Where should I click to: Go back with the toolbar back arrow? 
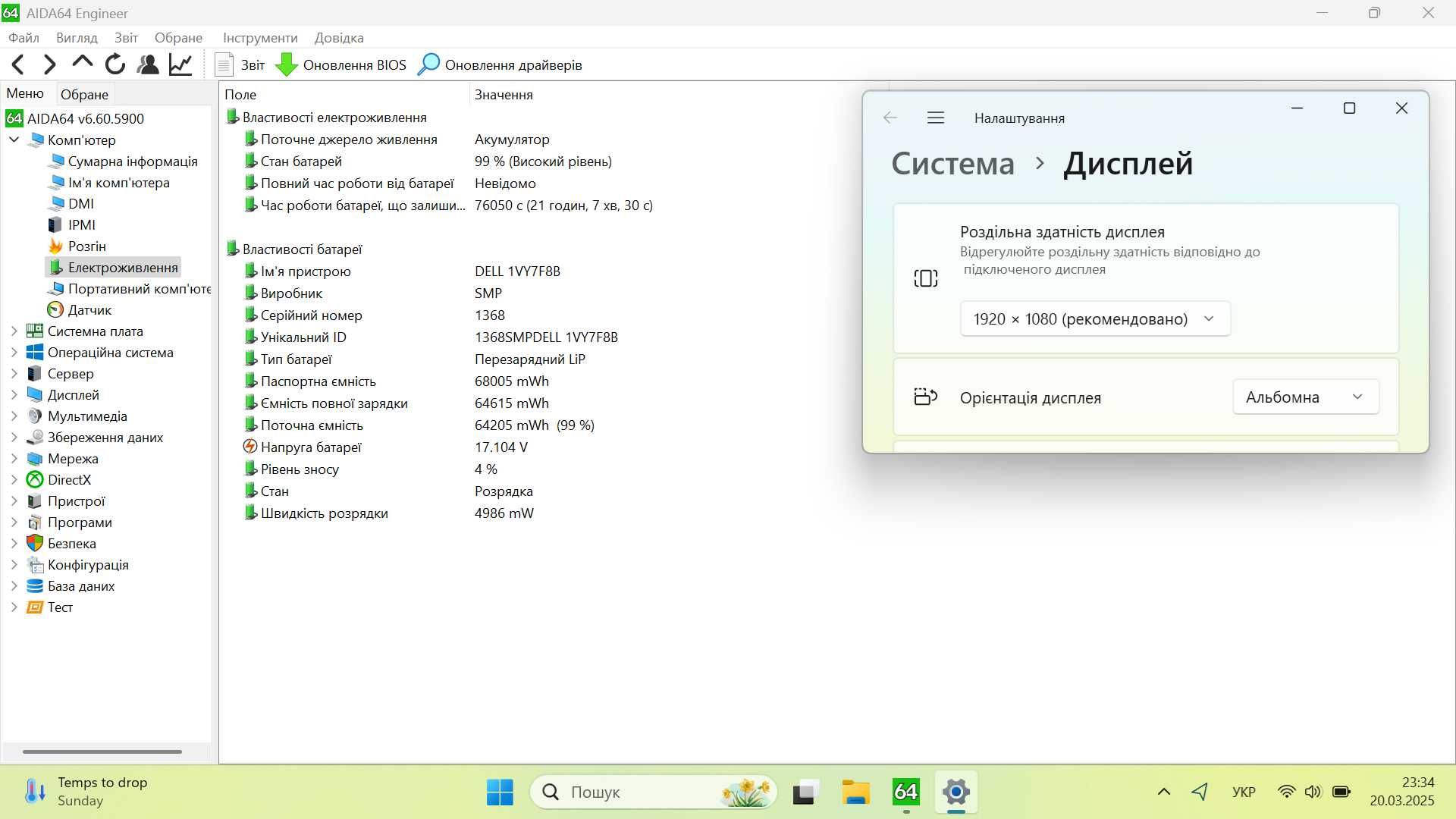pyautogui.click(x=18, y=65)
